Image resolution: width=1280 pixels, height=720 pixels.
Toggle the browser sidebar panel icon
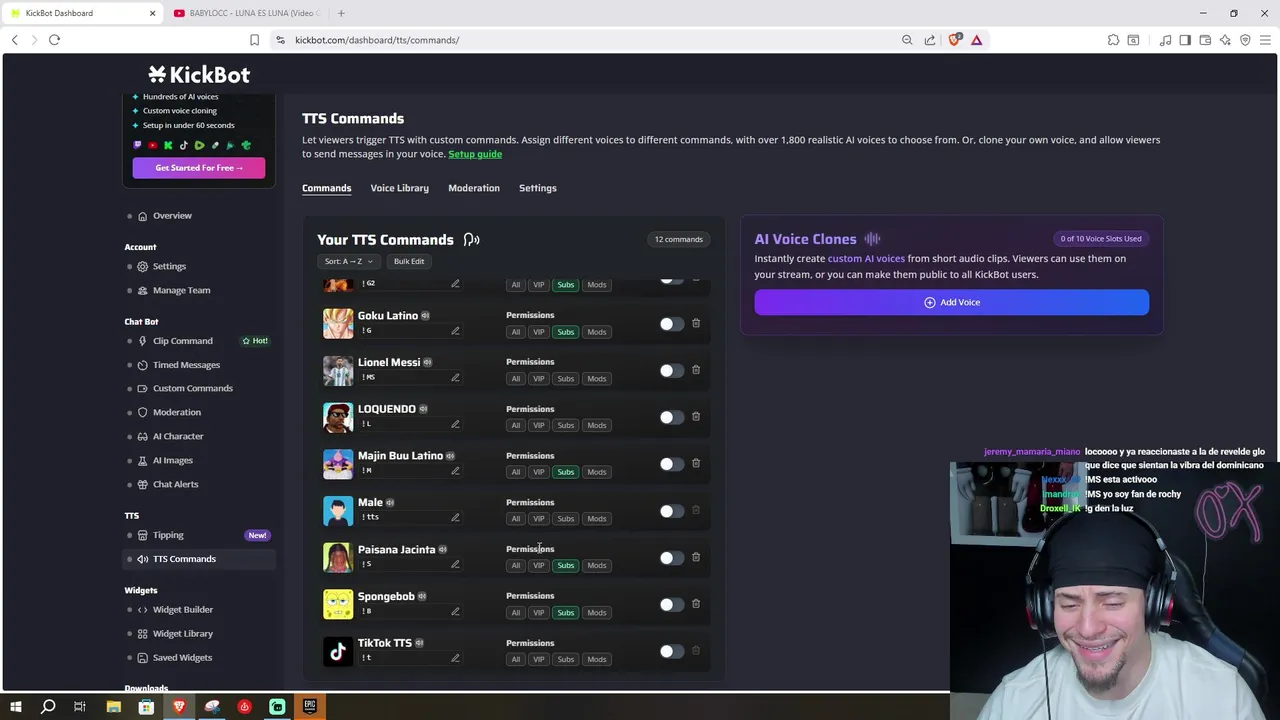point(1185,40)
